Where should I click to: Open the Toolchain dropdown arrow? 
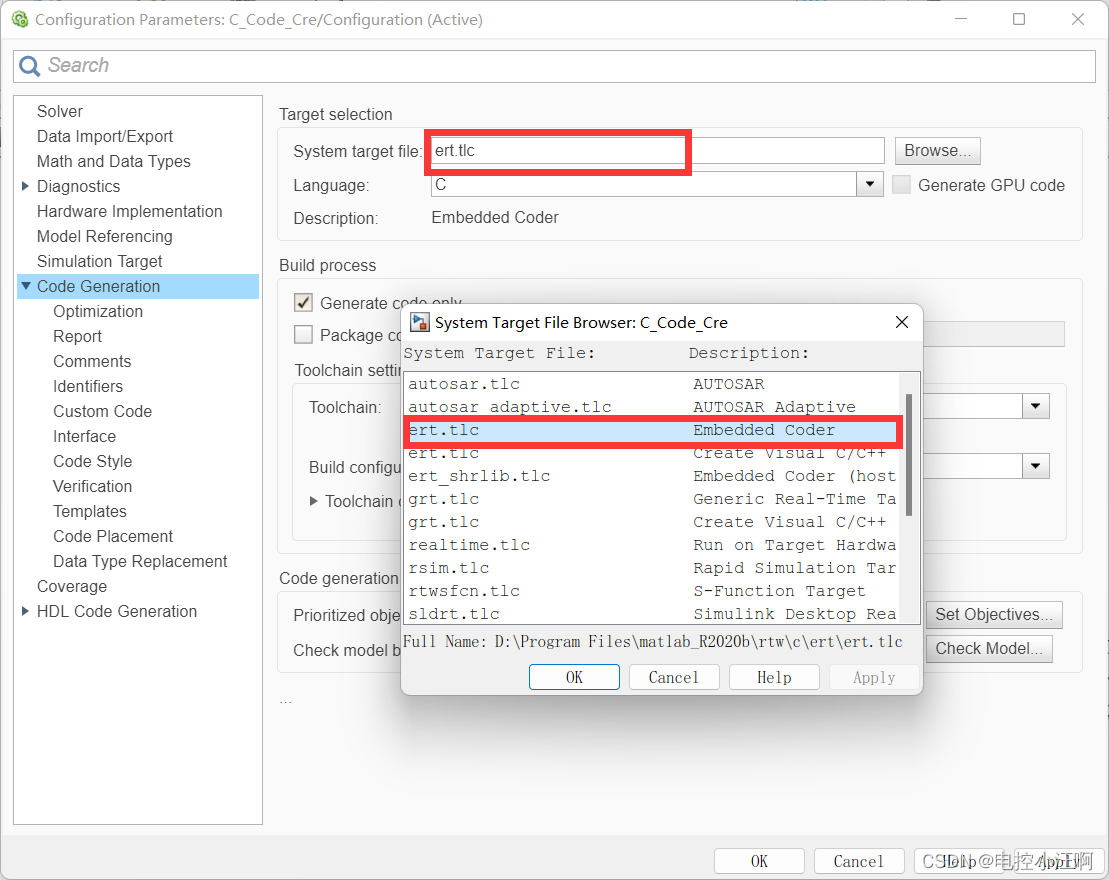(x=1035, y=406)
